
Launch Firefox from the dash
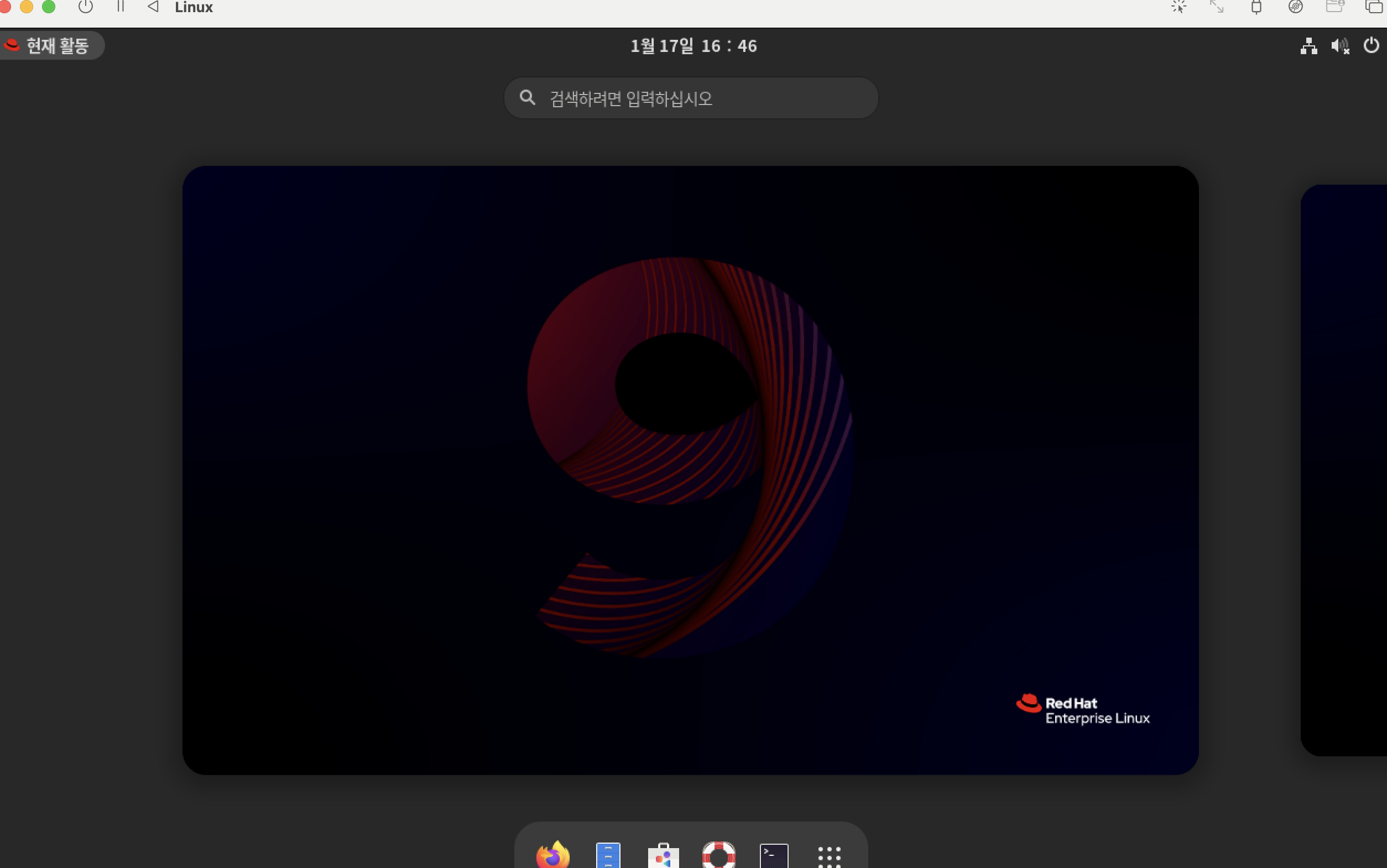(552, 855)
